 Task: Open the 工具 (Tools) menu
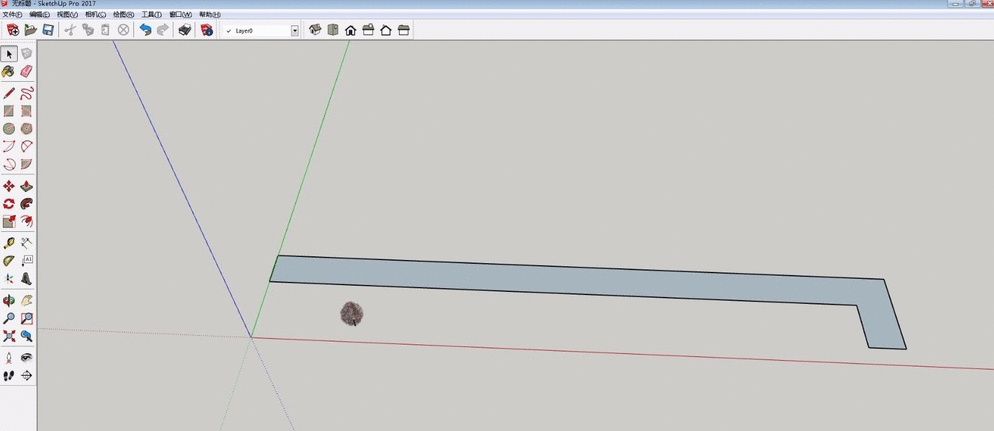151,15
